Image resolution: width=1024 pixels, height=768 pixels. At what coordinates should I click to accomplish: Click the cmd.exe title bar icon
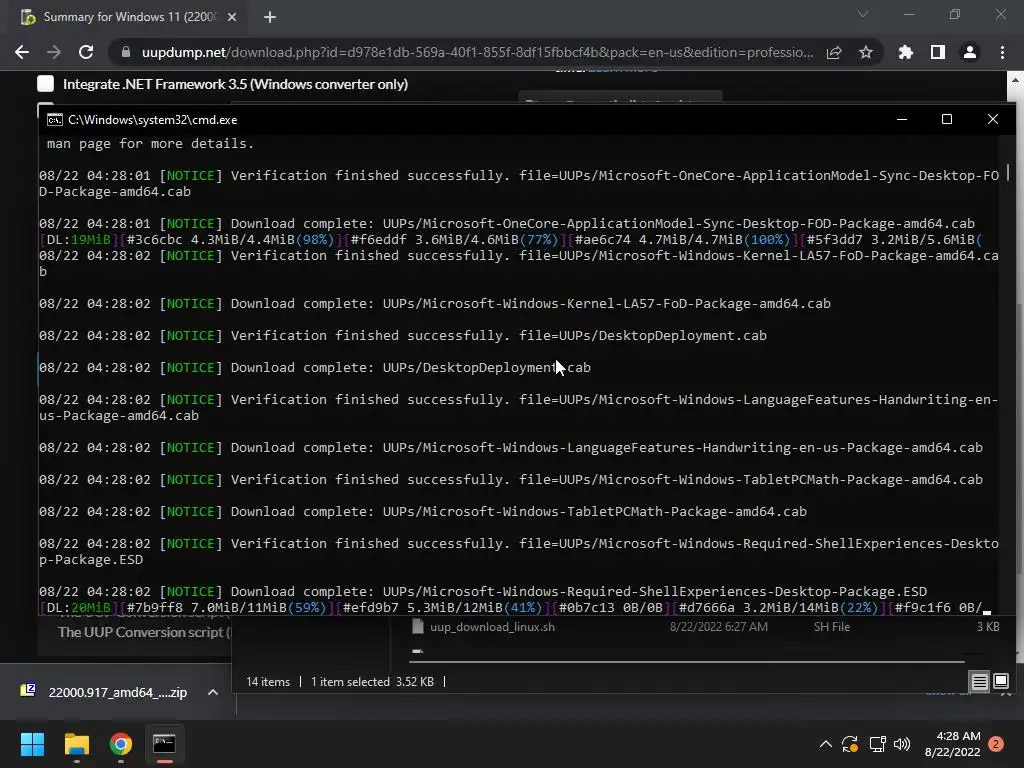55,120
